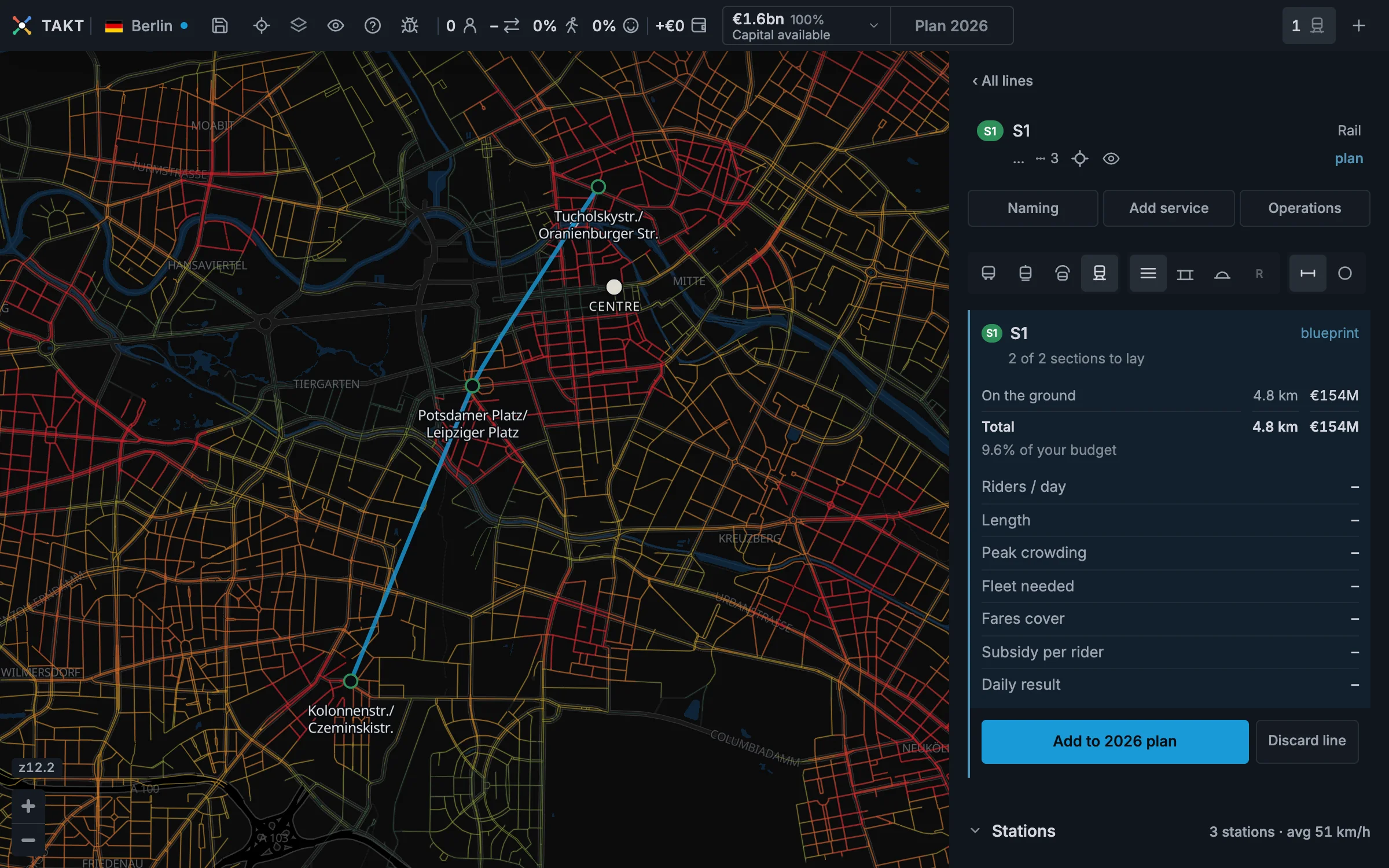Expand the Stations section chevron
This screenshot has height=868, width=1389.
tap(975, 831)
